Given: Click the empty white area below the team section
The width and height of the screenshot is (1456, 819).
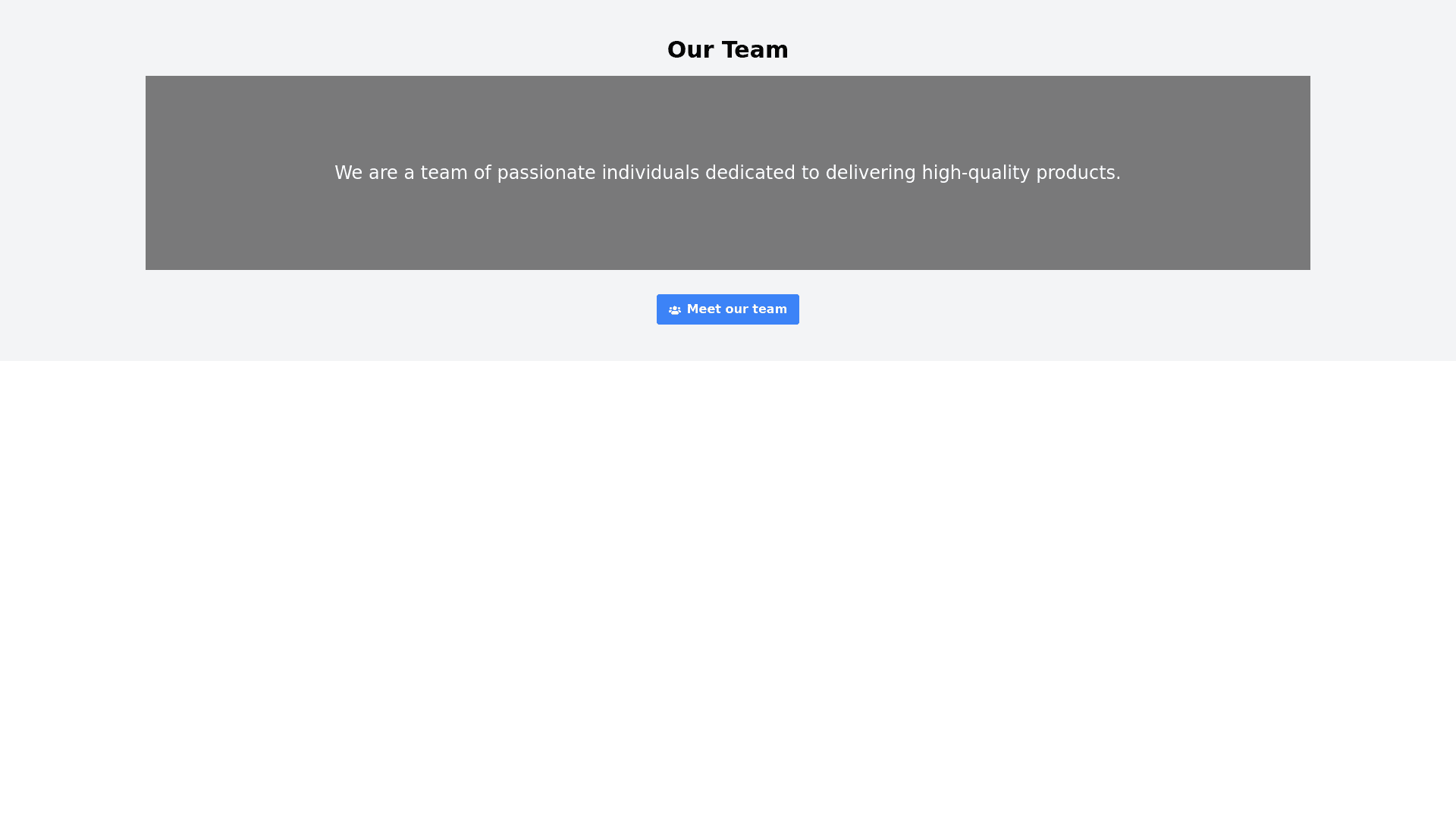Looking at the screenshot, I should tap(727, 591).
